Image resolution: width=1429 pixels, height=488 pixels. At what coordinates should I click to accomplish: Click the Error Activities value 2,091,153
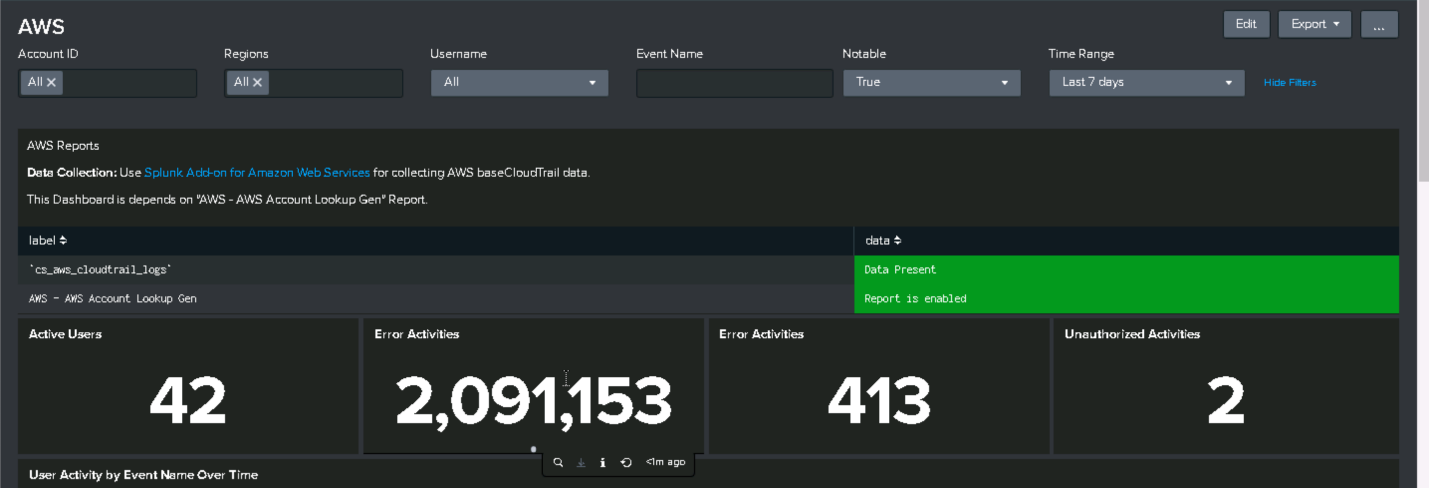533,402
